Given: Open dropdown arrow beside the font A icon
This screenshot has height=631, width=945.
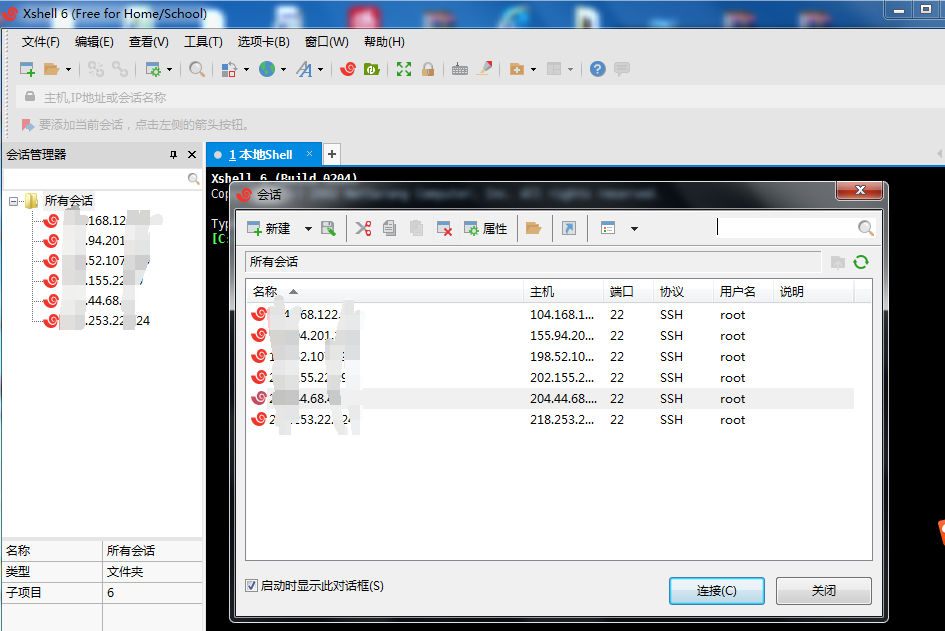Looking at the screenshot, I should click(x=321, y=70).
